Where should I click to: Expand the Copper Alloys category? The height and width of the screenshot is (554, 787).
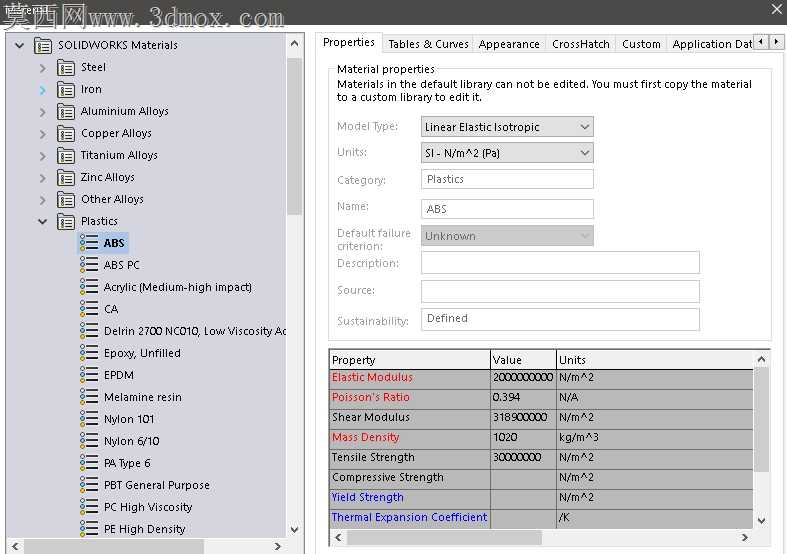pos(43,134)
